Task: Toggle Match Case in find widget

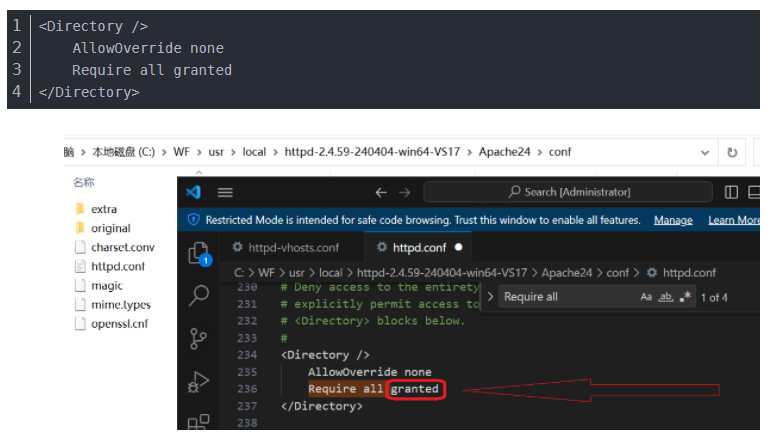Action: click(646, 297)
